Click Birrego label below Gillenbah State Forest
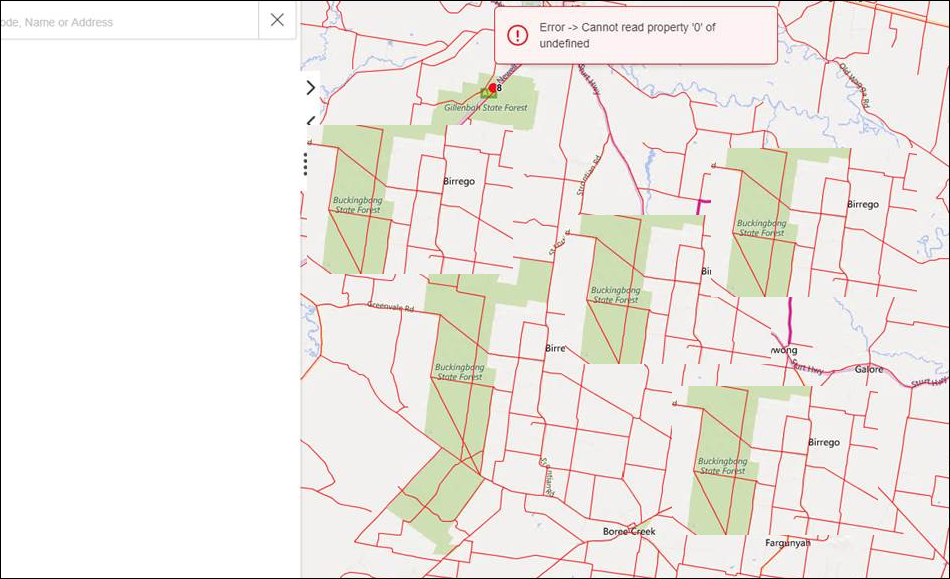 [x=459, y=181]
